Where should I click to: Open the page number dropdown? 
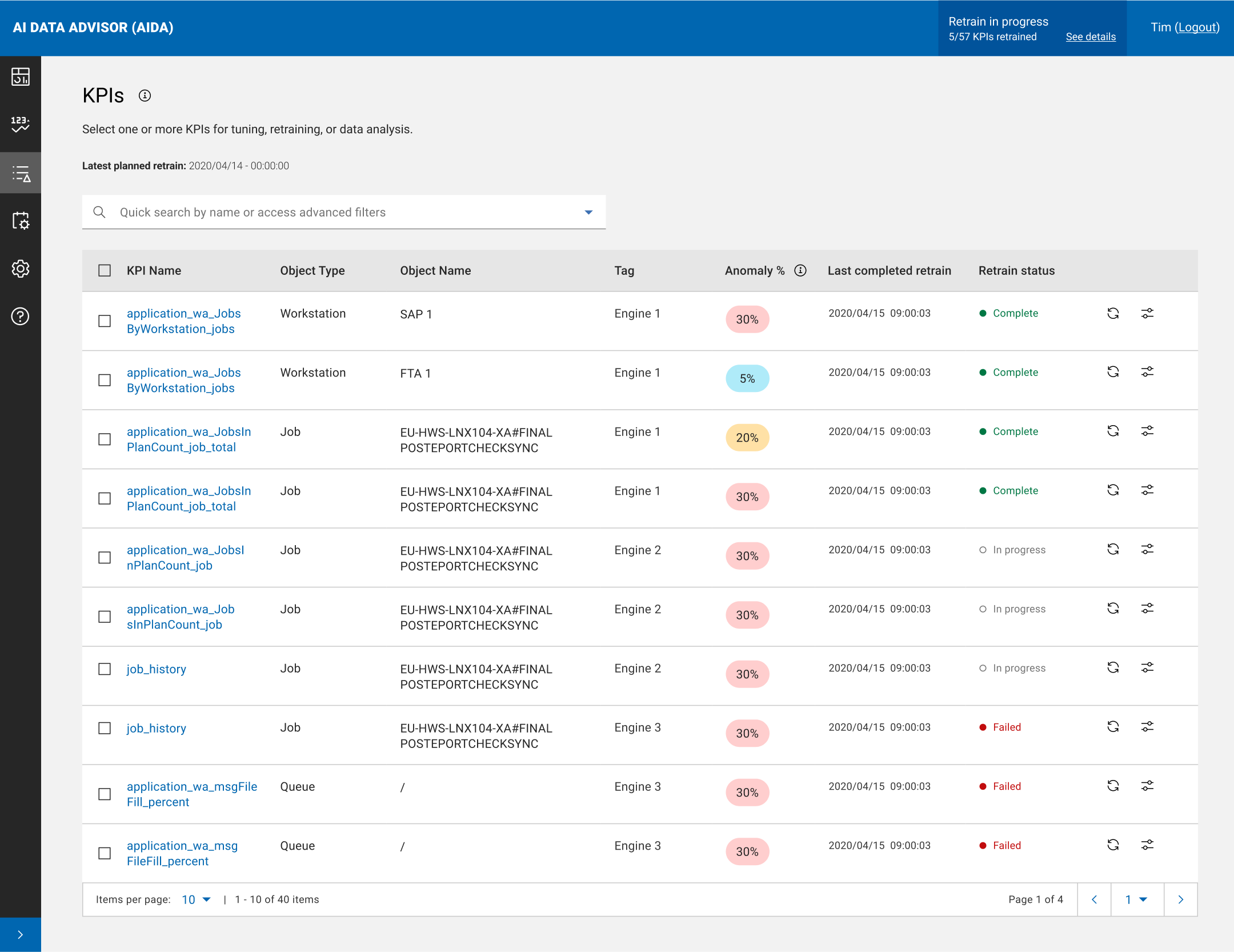(1136, 899)
